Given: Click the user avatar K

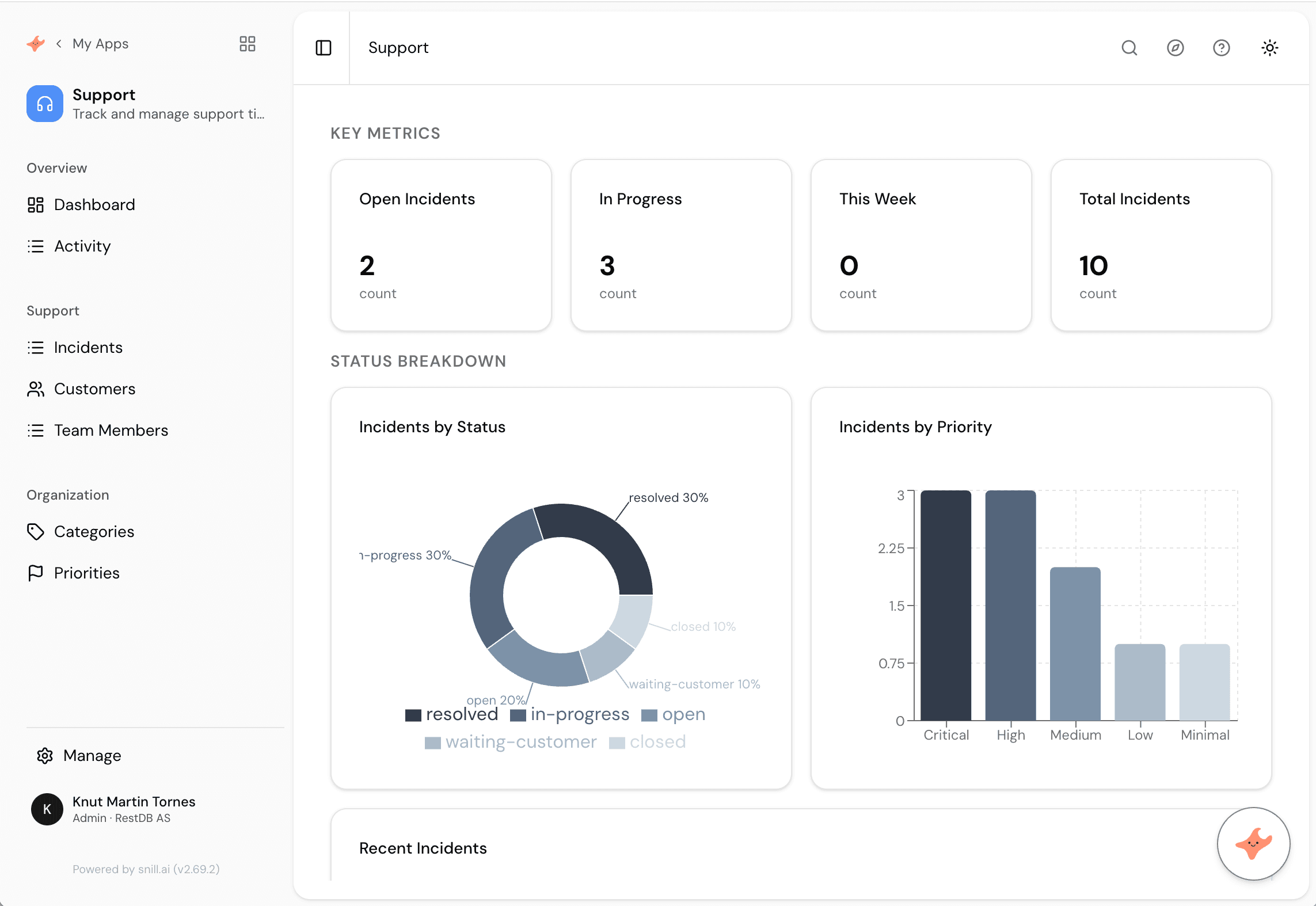Looking at the screenshot, I should 47,809.
